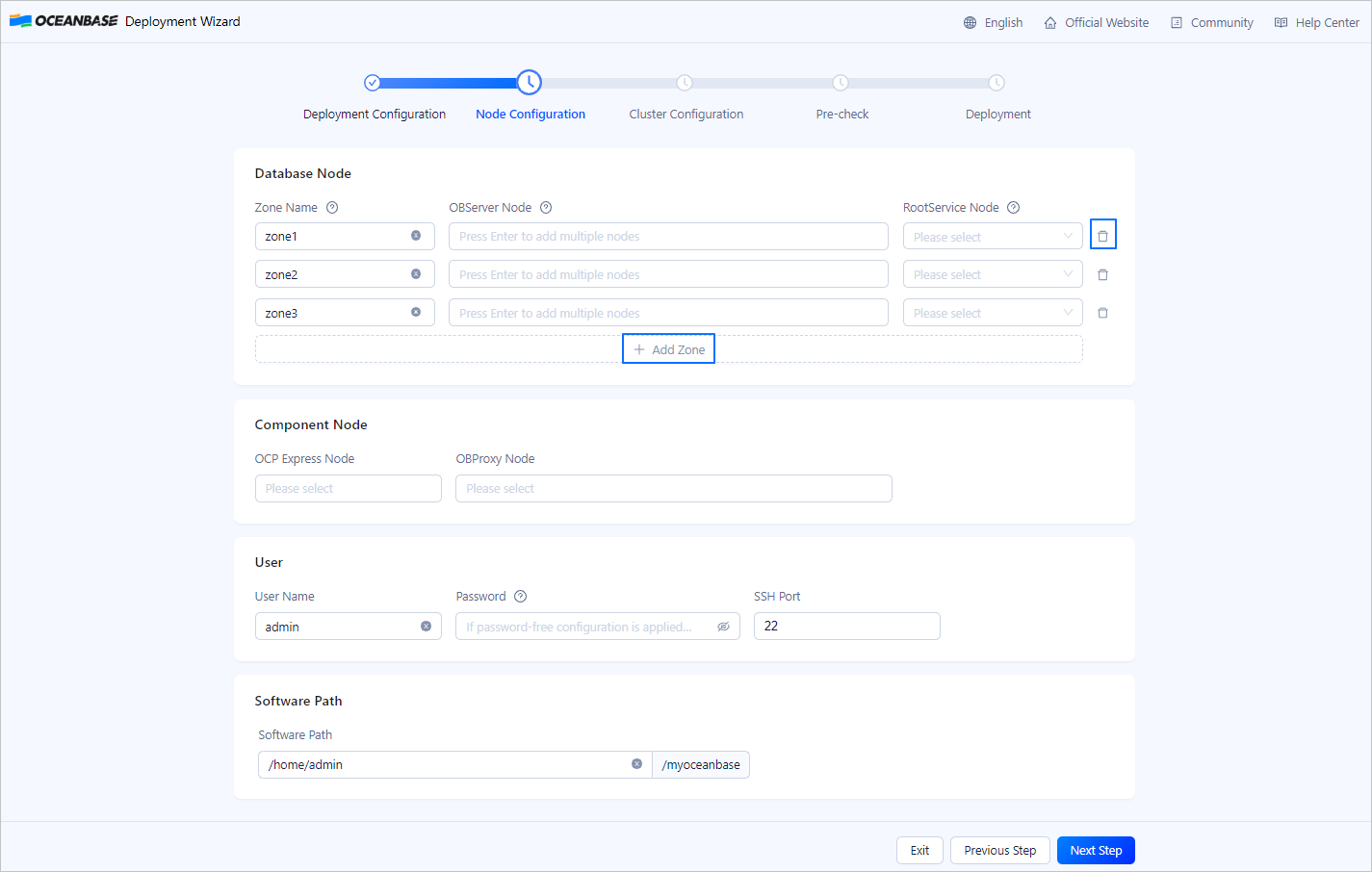Clear the zone1 name field
This screenshot has width=1372, height=872.
(416, 236)
